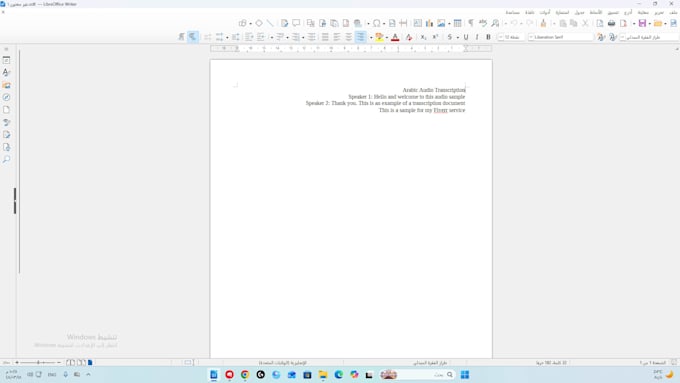Open the sidebar Gallery panel icon
Image resolution: width=680 pixels, height=383 pixels.
(x=6, y=85)
